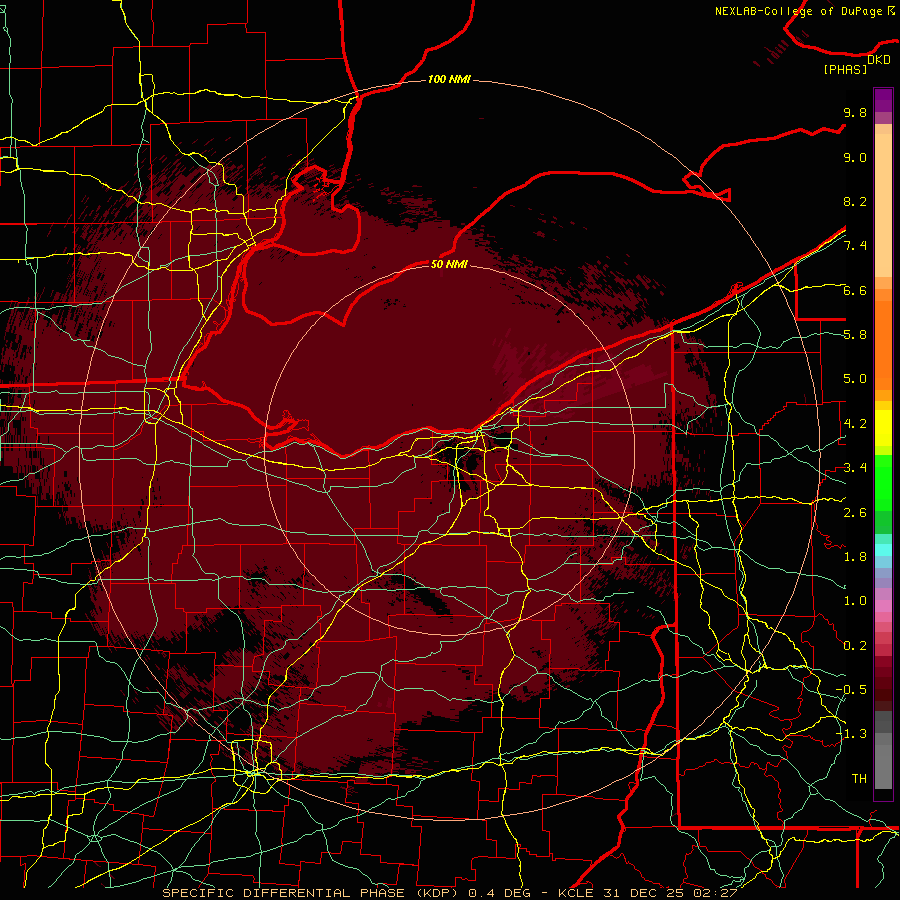
Task: Click the TH threshold label
Action: tap(859, 779)
